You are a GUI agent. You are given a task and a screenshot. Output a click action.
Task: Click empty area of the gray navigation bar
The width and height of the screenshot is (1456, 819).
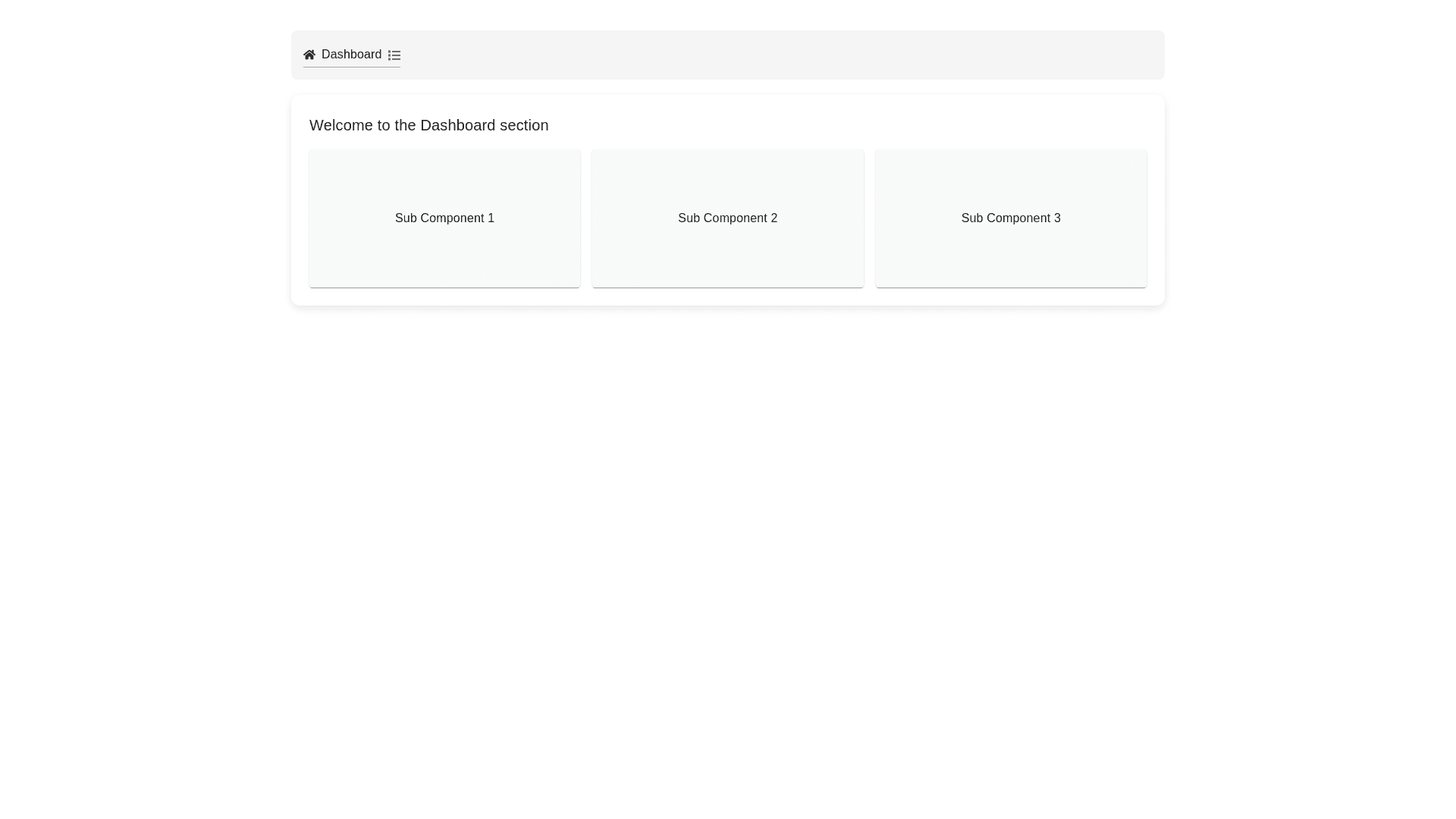pyautogui.click(x=758, y=55)
